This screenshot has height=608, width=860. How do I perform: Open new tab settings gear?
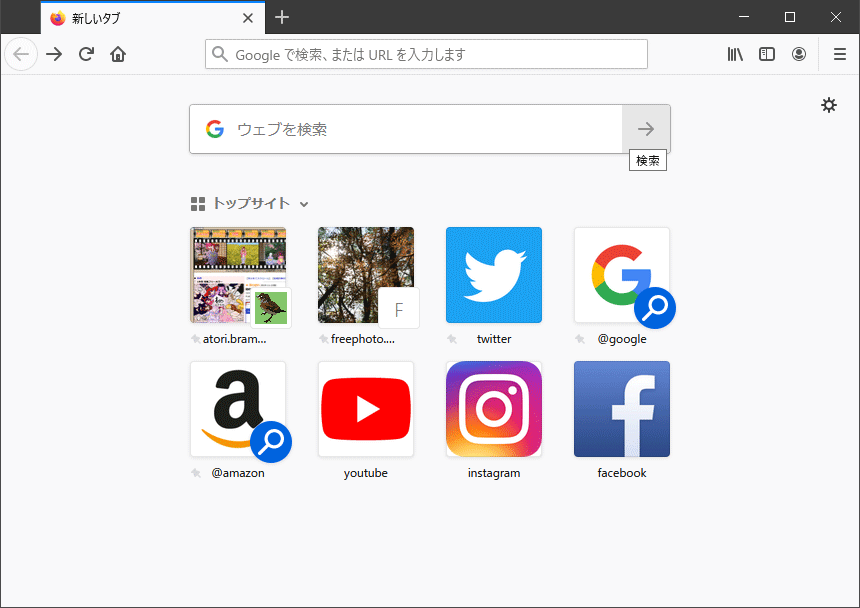(829, 105)
